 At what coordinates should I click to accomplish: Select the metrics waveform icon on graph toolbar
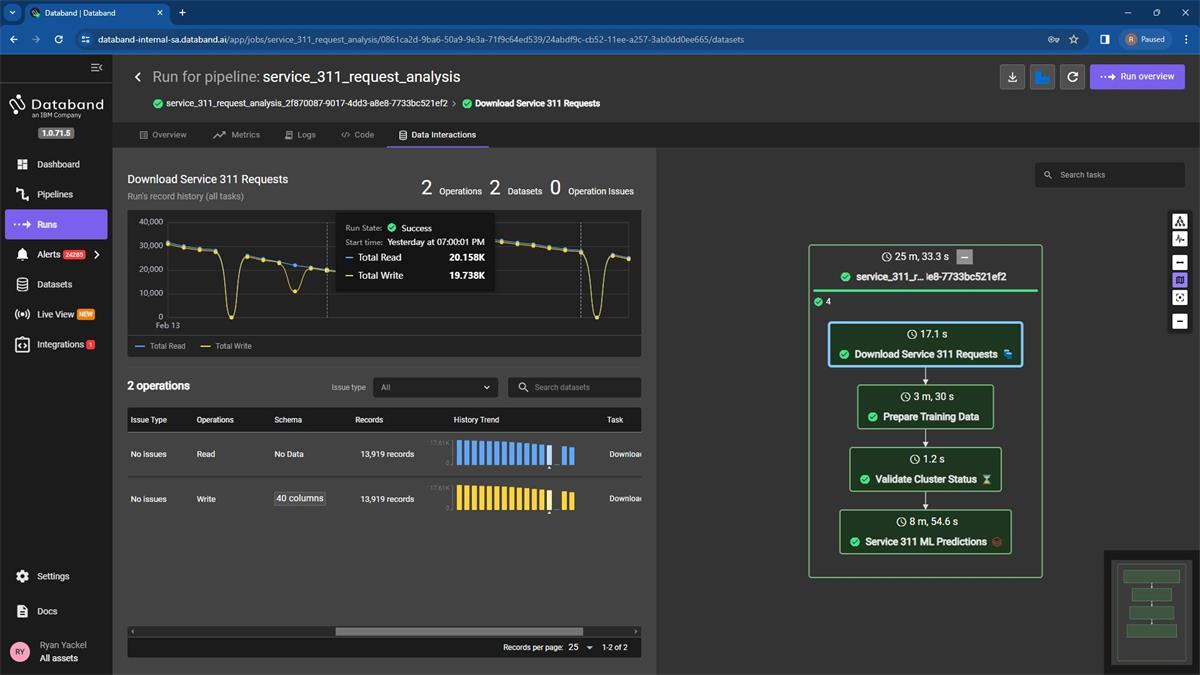tap(1180, 240)
